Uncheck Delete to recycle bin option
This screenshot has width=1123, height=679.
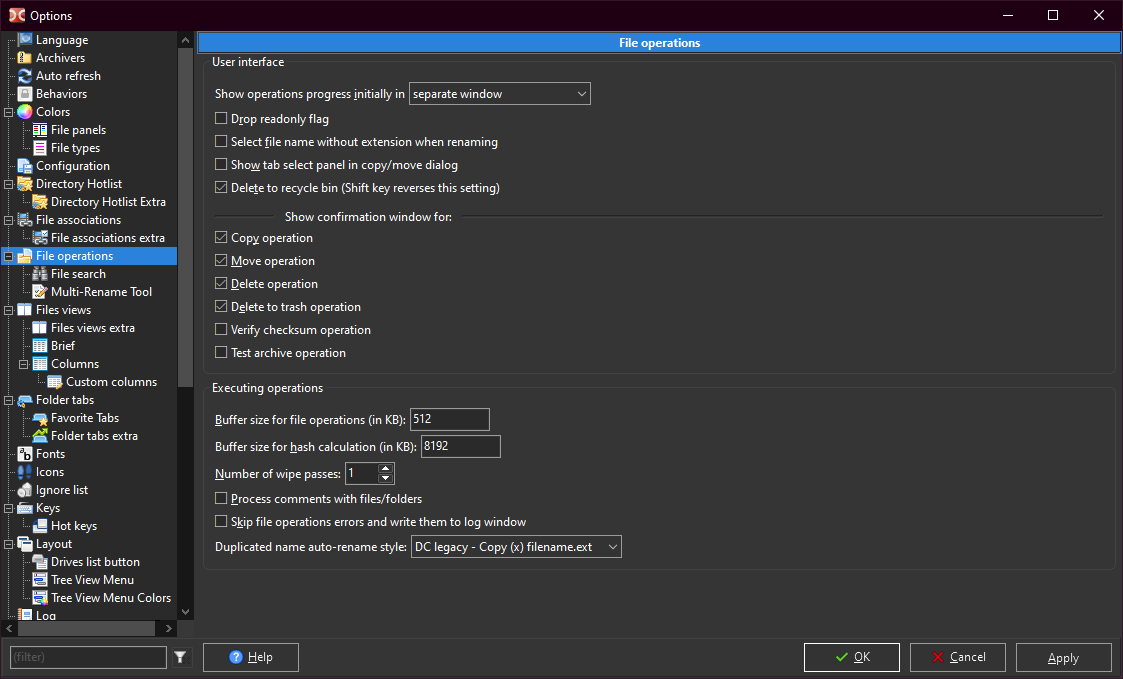pos(221,188)
